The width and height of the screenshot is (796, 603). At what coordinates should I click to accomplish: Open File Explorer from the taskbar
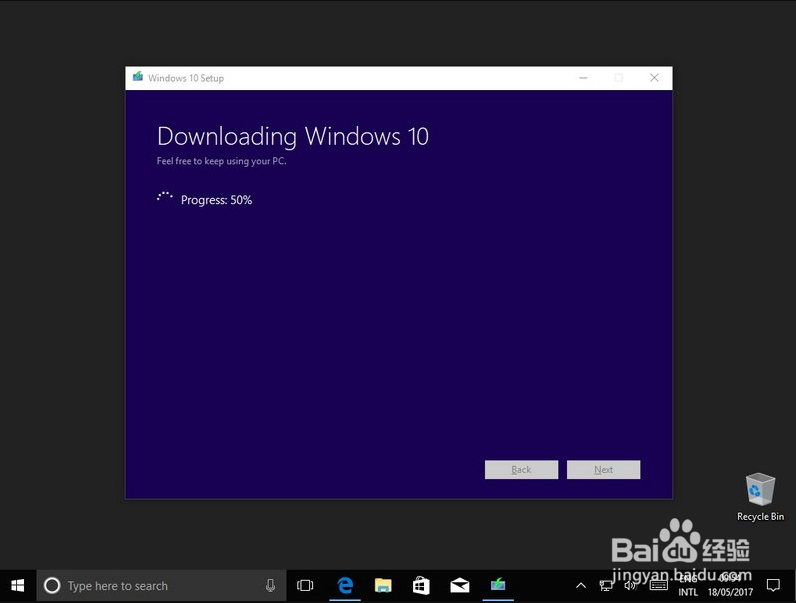coord(383,586)
